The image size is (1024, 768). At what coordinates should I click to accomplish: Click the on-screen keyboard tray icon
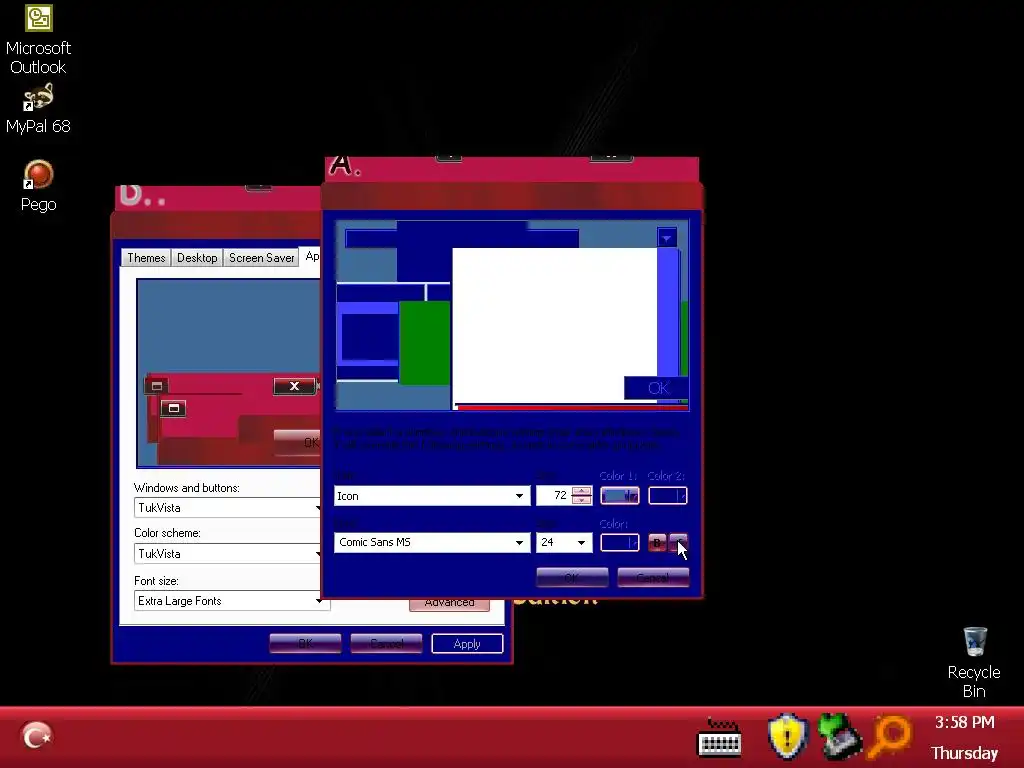click(x=719, y=738)
